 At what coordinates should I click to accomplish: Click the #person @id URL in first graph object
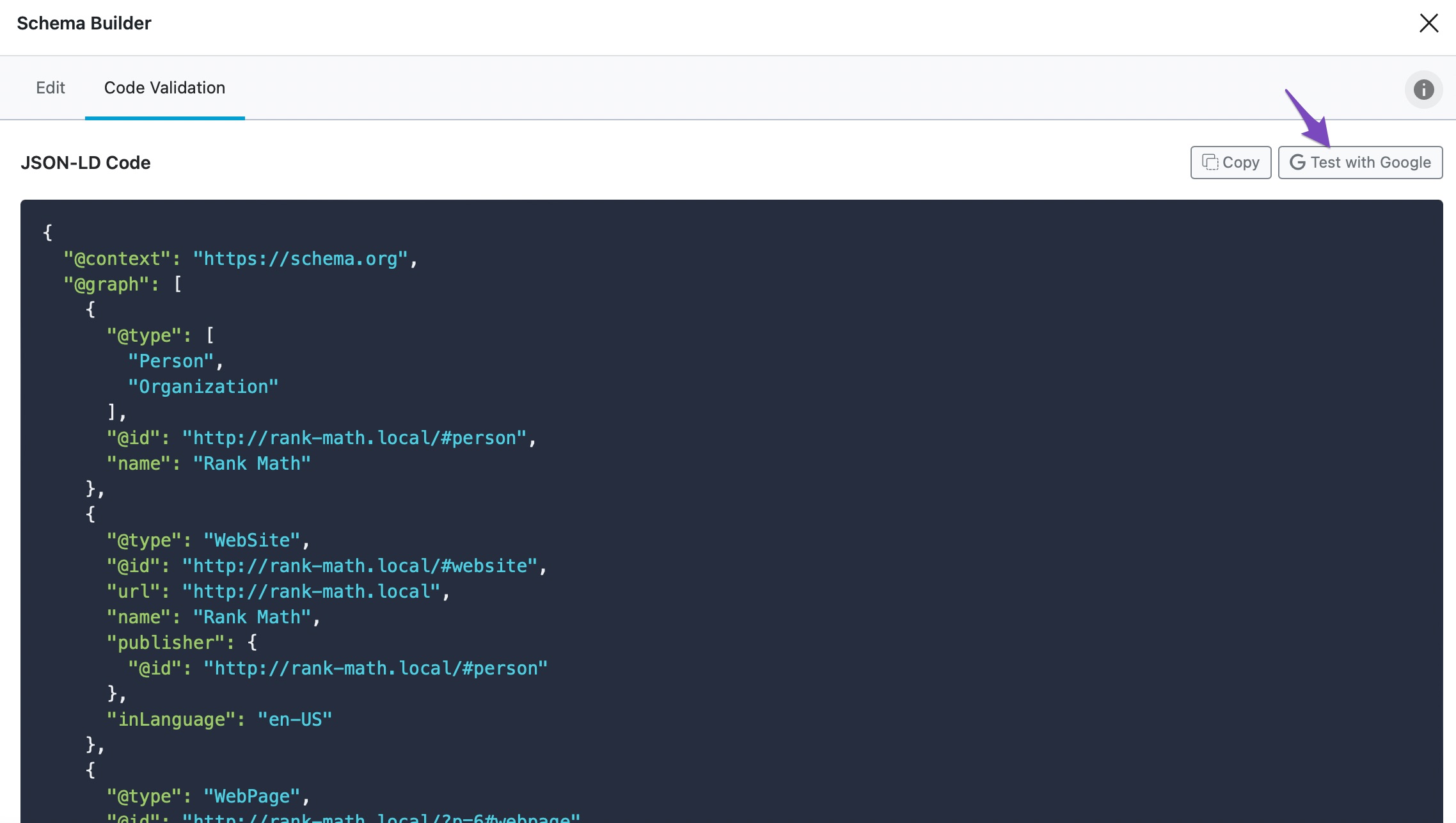click(x=354, y=438)
